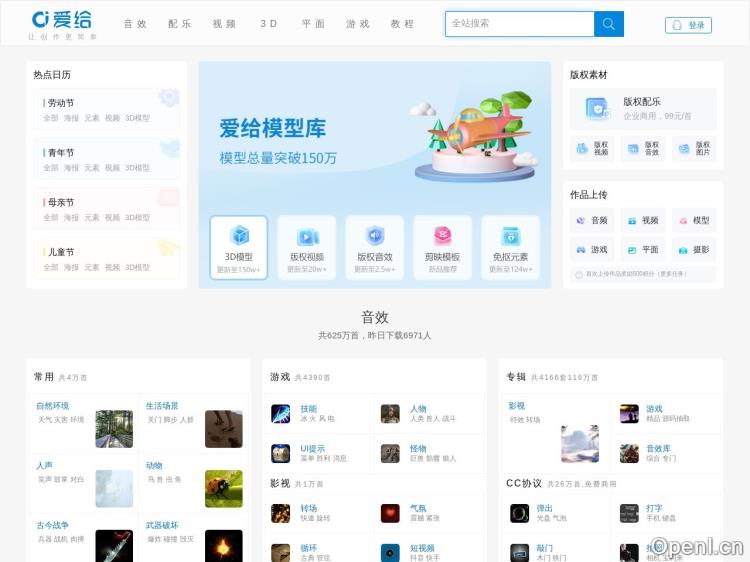Click the 音效库 album icon
The image size is (750, 562).
coord(629,453)
